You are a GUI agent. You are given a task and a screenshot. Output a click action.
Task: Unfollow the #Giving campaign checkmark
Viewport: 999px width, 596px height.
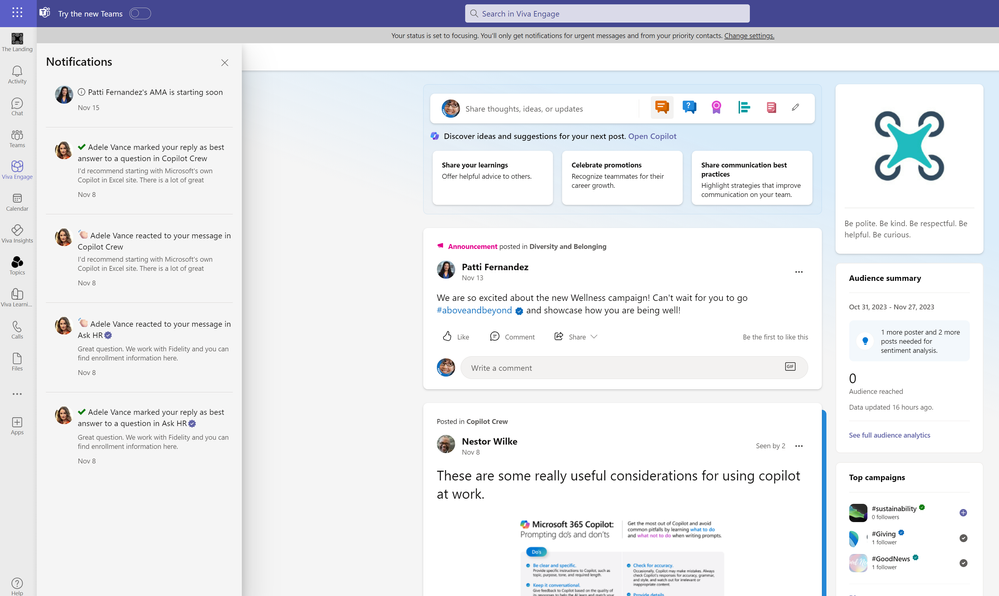click(963, 538)
